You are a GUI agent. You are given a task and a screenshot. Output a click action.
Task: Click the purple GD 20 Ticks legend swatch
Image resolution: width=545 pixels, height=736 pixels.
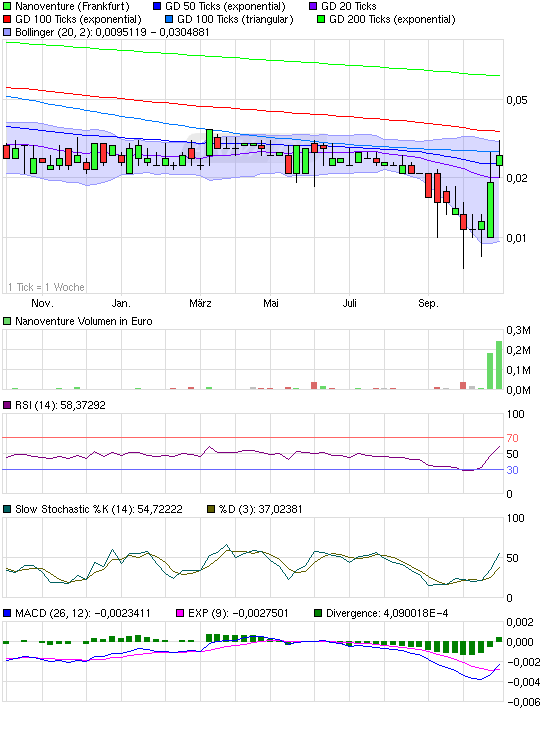point(313,7)
